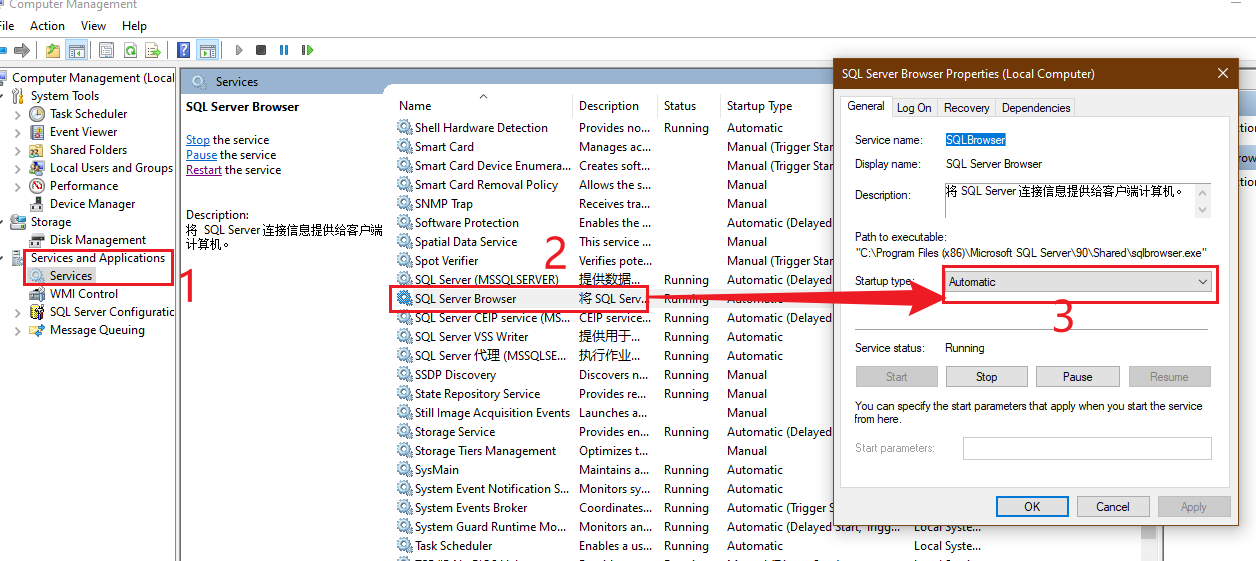Select the Shared Folders icon in tree

coord(38,150)
